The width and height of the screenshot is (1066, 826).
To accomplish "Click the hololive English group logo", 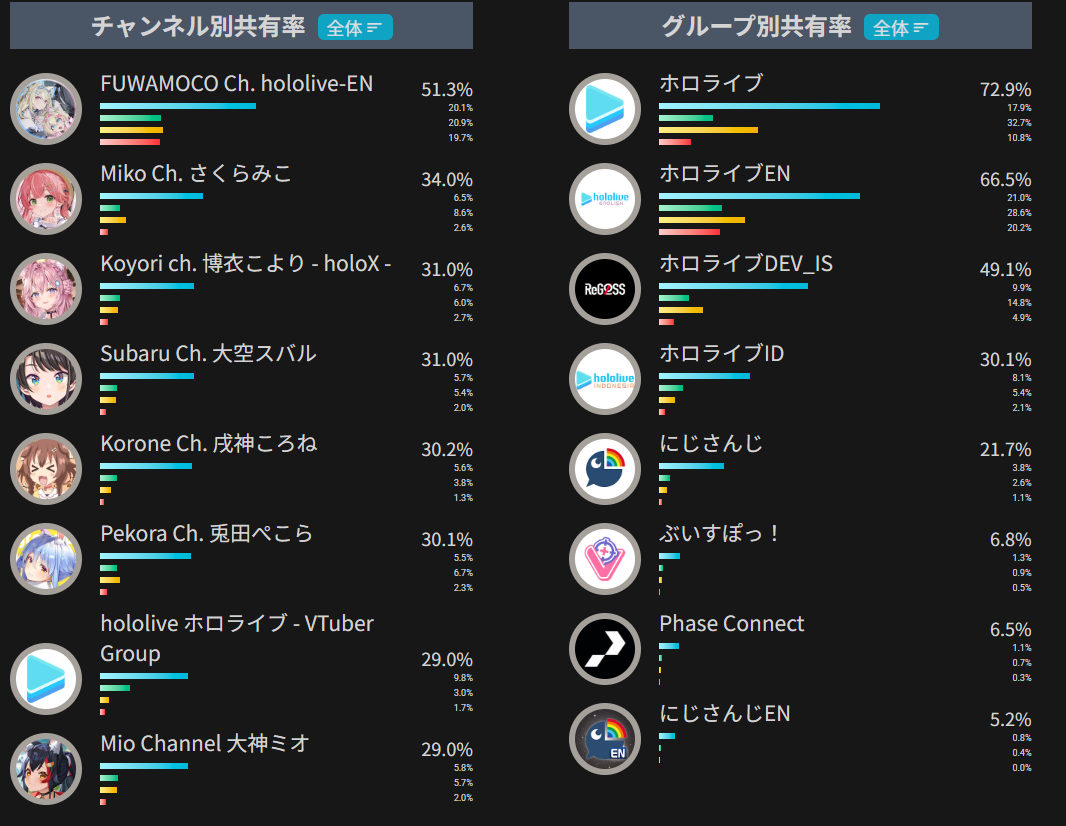I will pyautogui.click(x=605, y=199).
